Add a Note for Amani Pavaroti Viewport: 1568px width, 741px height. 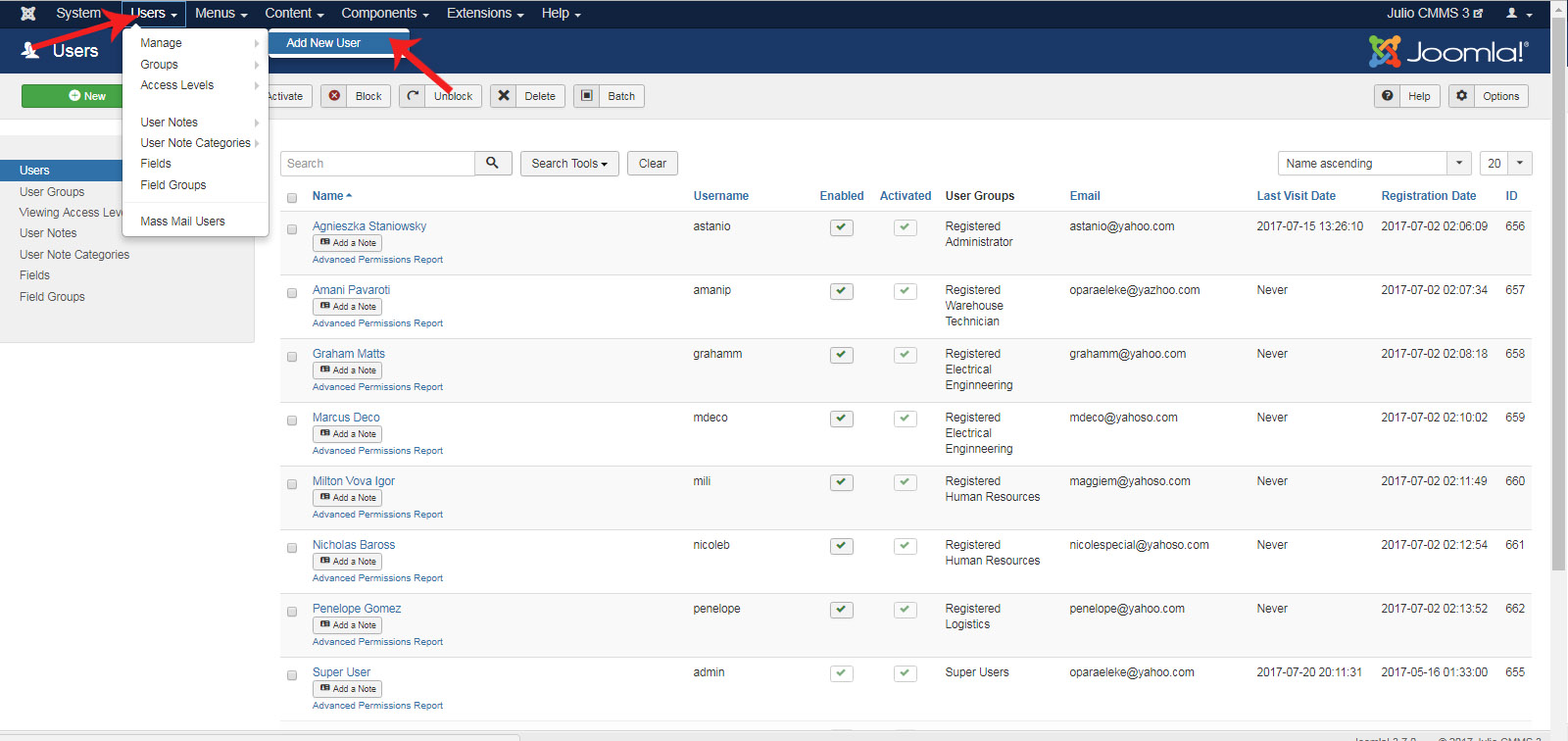pos(347,307)
